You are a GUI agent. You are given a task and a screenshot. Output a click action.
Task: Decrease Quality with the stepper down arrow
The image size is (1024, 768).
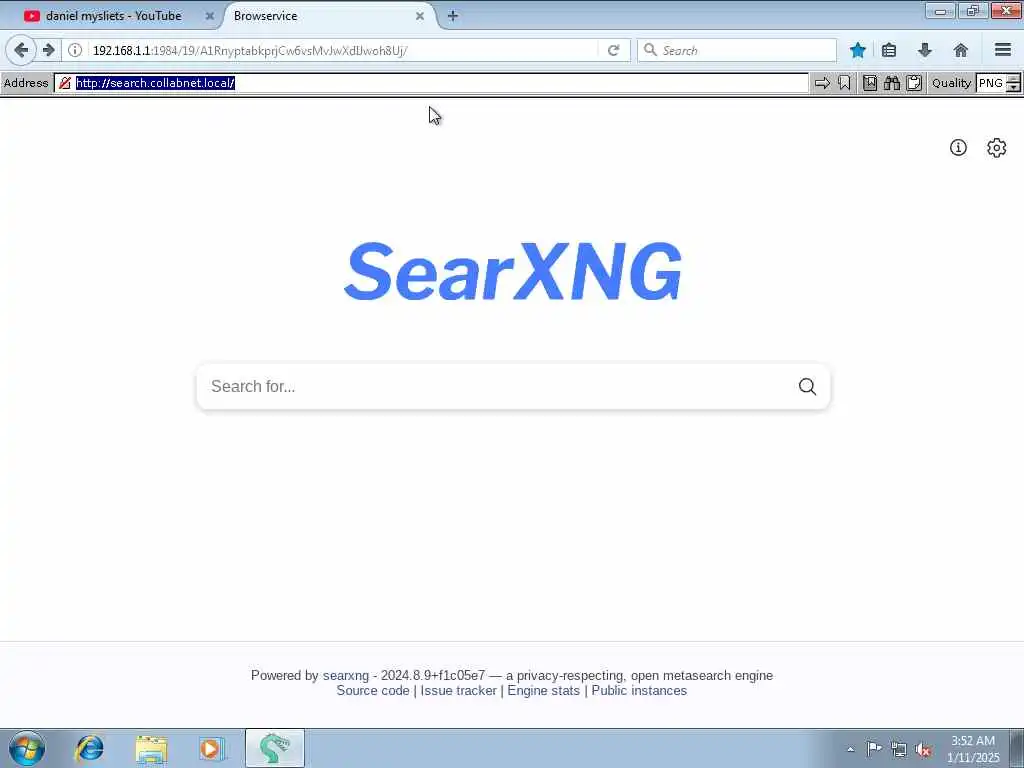coord(1013,88)
